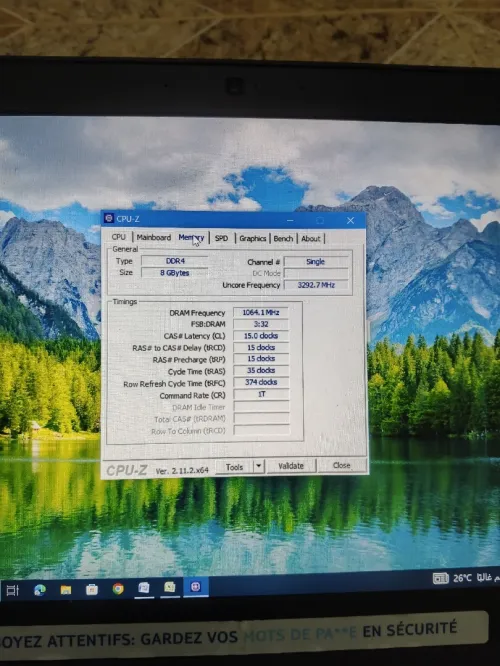Open the About tab
The width and height of the screenshot is (500, 666).
pyautogui.click(x=311, y=238)
